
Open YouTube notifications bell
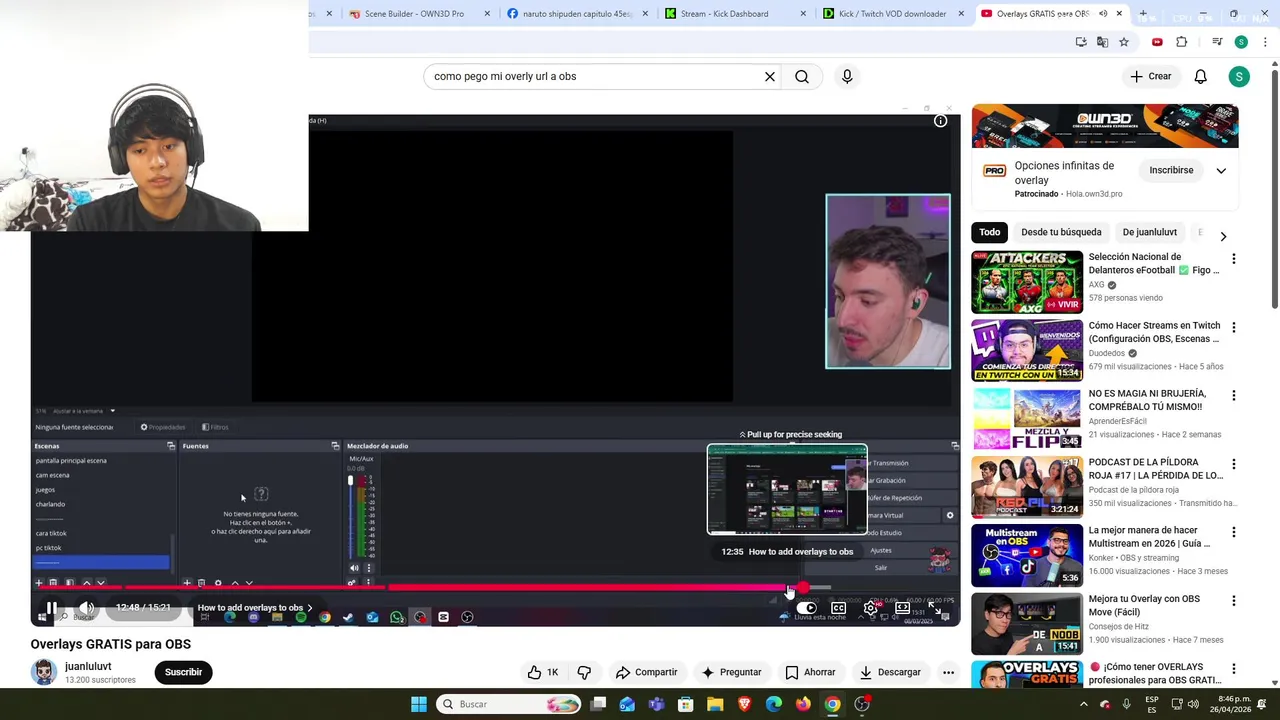pyautogui.click(x=1201, y=76)
